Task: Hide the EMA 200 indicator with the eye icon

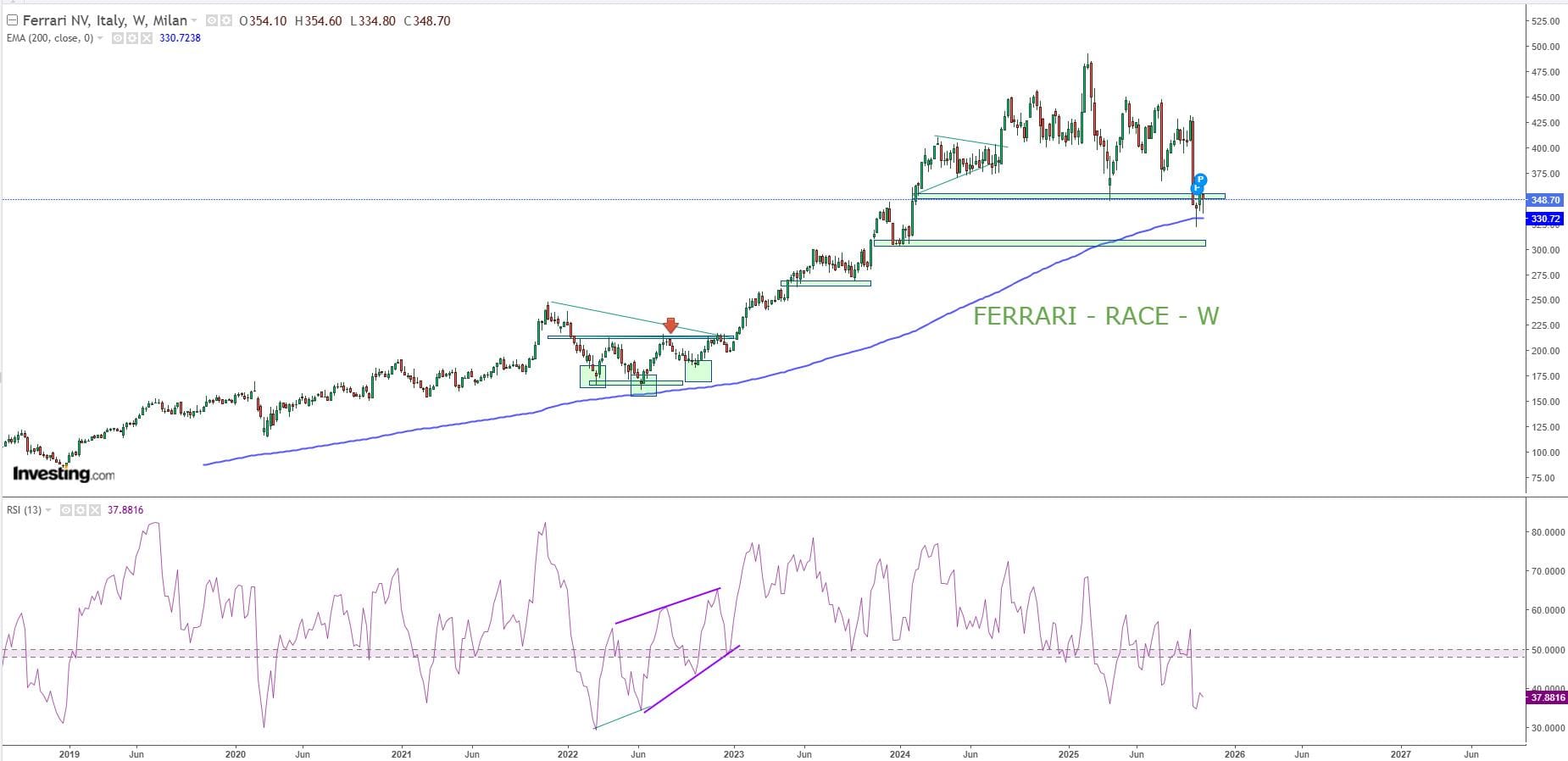Action: (118, 38)
